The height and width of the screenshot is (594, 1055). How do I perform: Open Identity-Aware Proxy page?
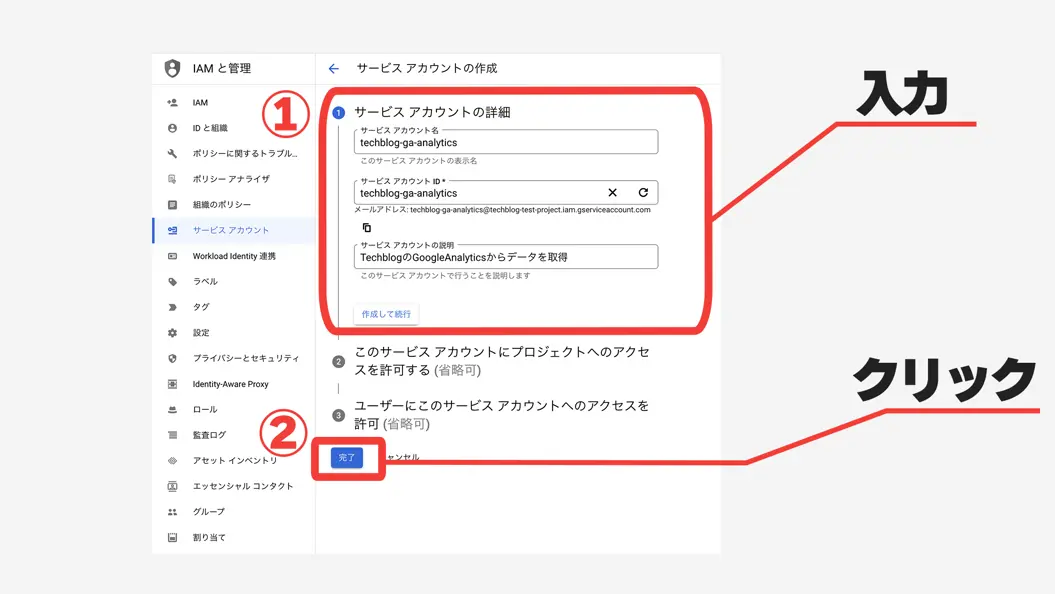[233, 383]
